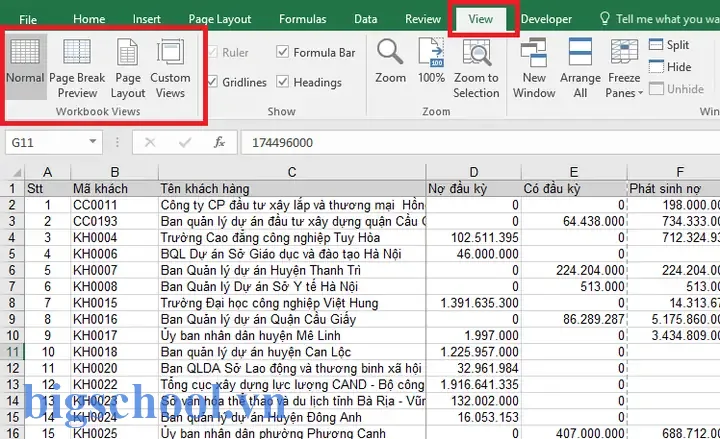This screenshot has width=720, height=439.
Task: Select column E header
Action: pyautogui.click(x=574, y=172)
